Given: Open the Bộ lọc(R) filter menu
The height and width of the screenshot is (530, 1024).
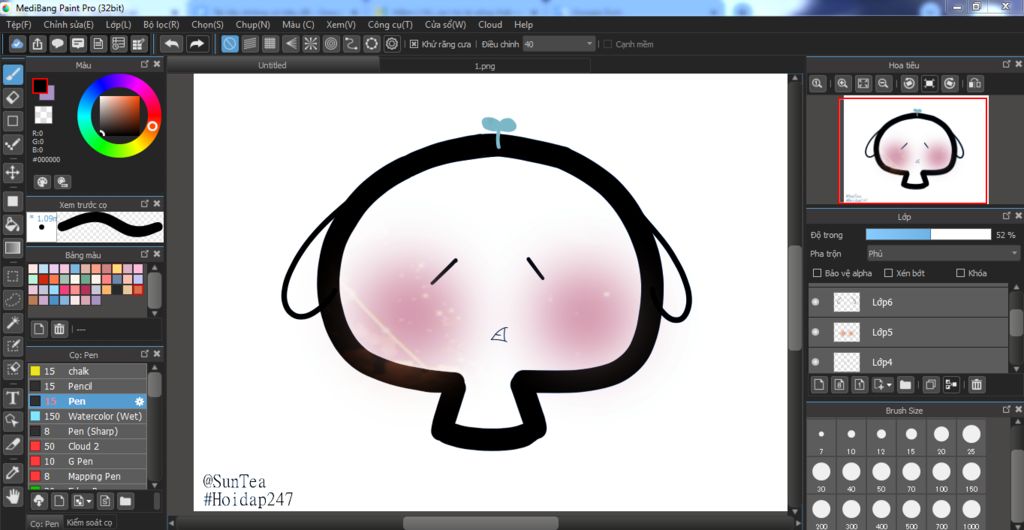Looking at the screenshot, I should pos(161,25).
